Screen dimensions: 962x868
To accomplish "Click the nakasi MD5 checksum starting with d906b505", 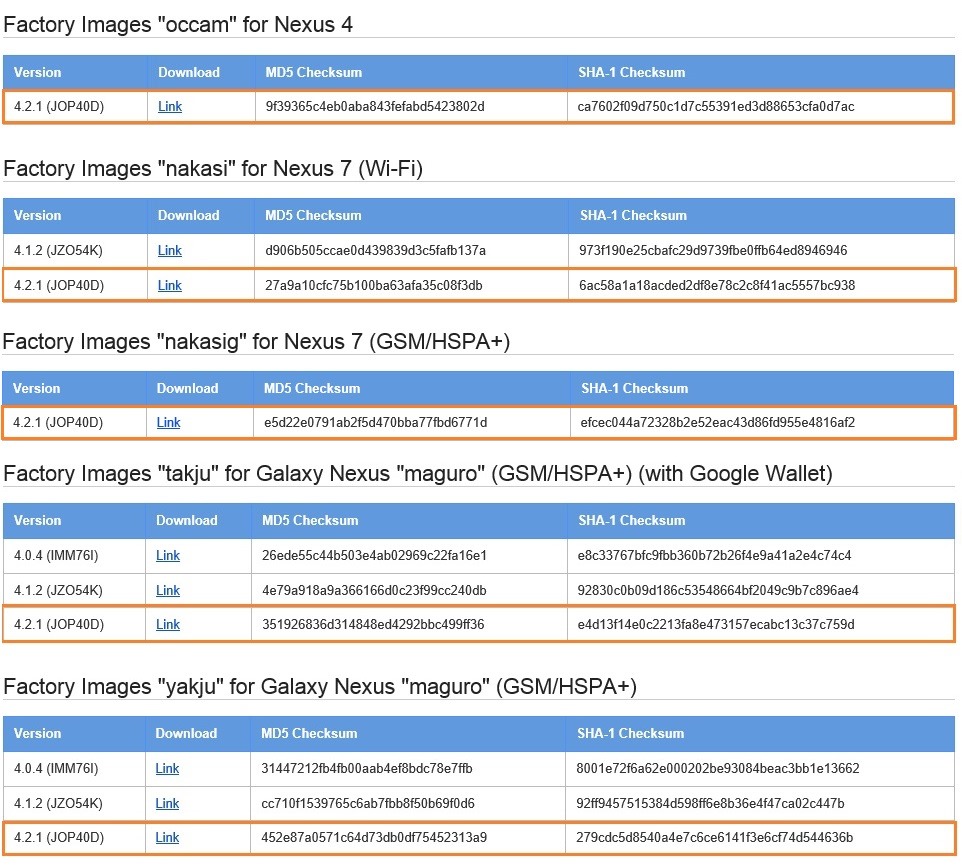I will pyautogui.click(x=376, y=251).
